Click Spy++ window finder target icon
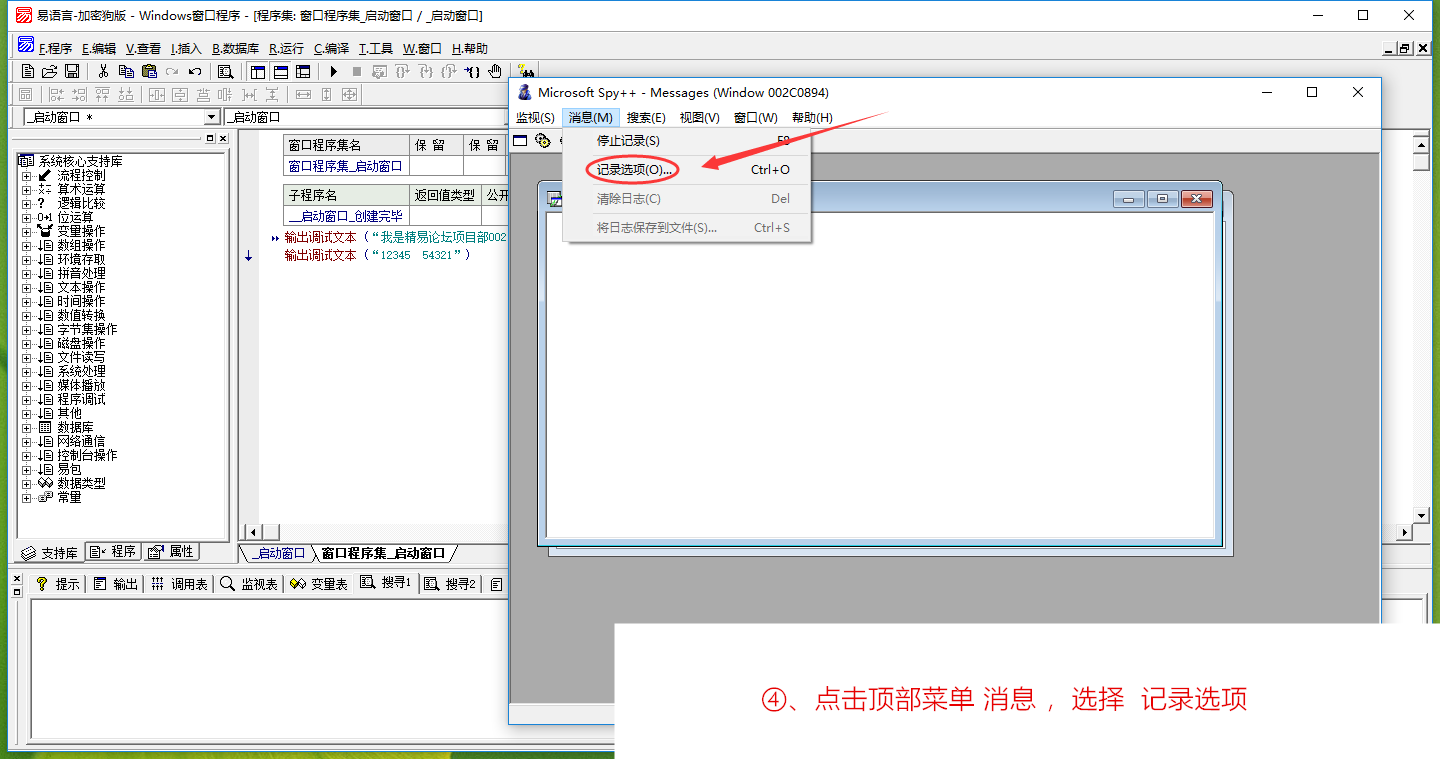This screenshot has height=759, width=1440. [543, 141]
